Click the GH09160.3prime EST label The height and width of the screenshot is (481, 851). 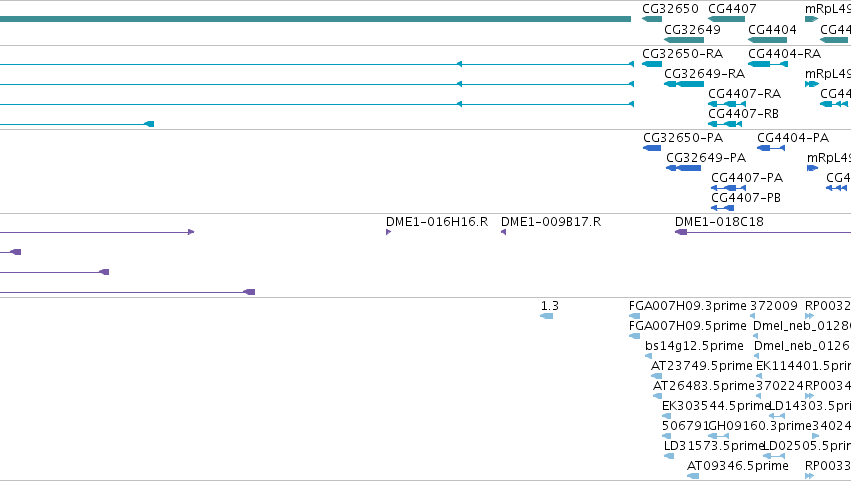760,426
